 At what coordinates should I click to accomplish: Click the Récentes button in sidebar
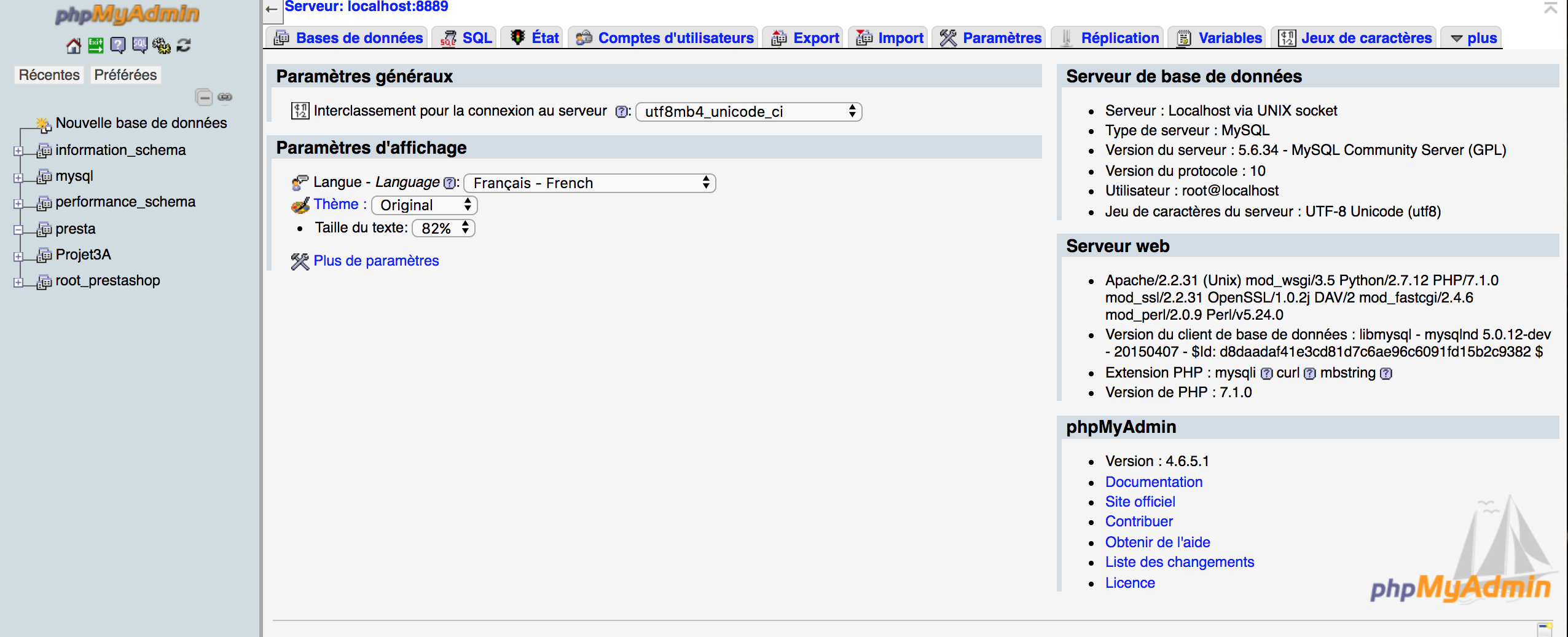[49, 75]
